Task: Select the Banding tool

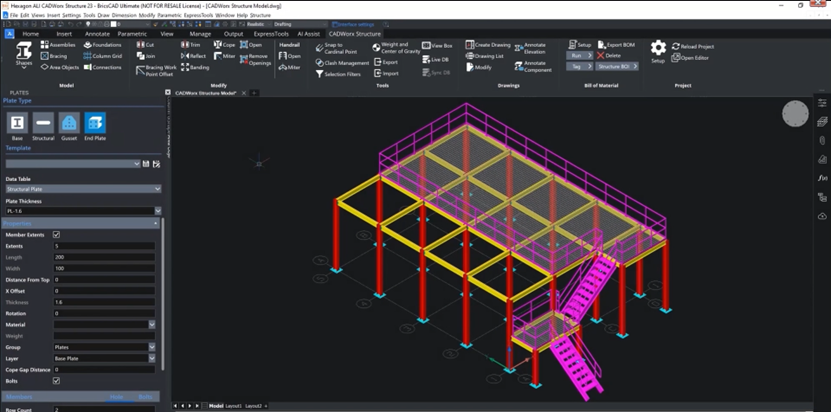Action: 195,67
